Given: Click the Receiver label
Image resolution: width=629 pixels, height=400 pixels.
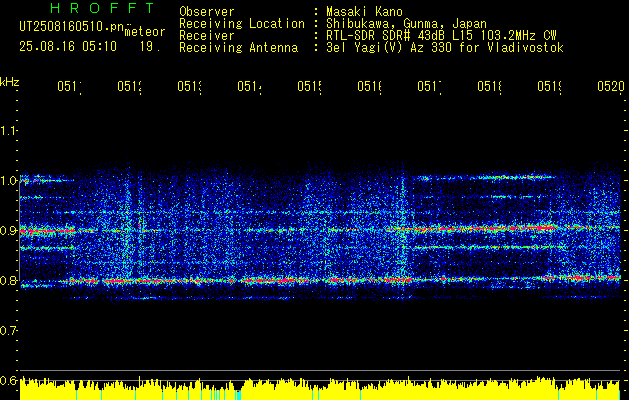Looking at the screenshot, I should click(207, 36).
